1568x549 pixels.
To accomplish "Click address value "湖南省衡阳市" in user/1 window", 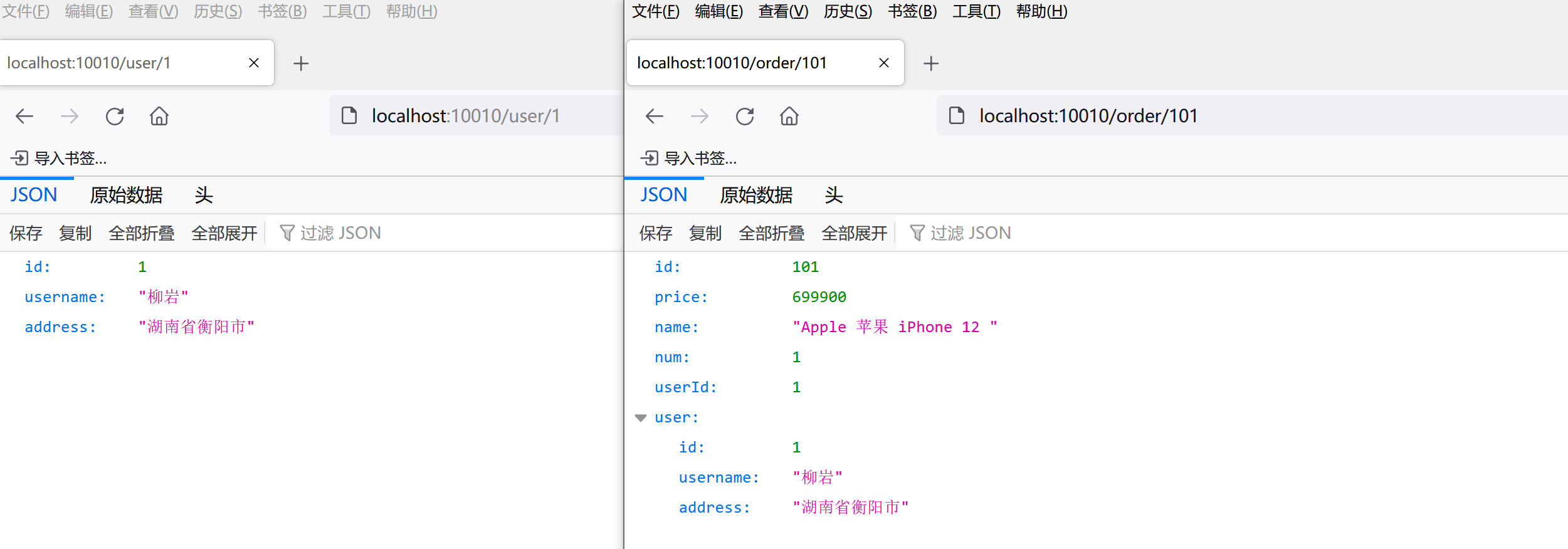I will coord(196,327).
